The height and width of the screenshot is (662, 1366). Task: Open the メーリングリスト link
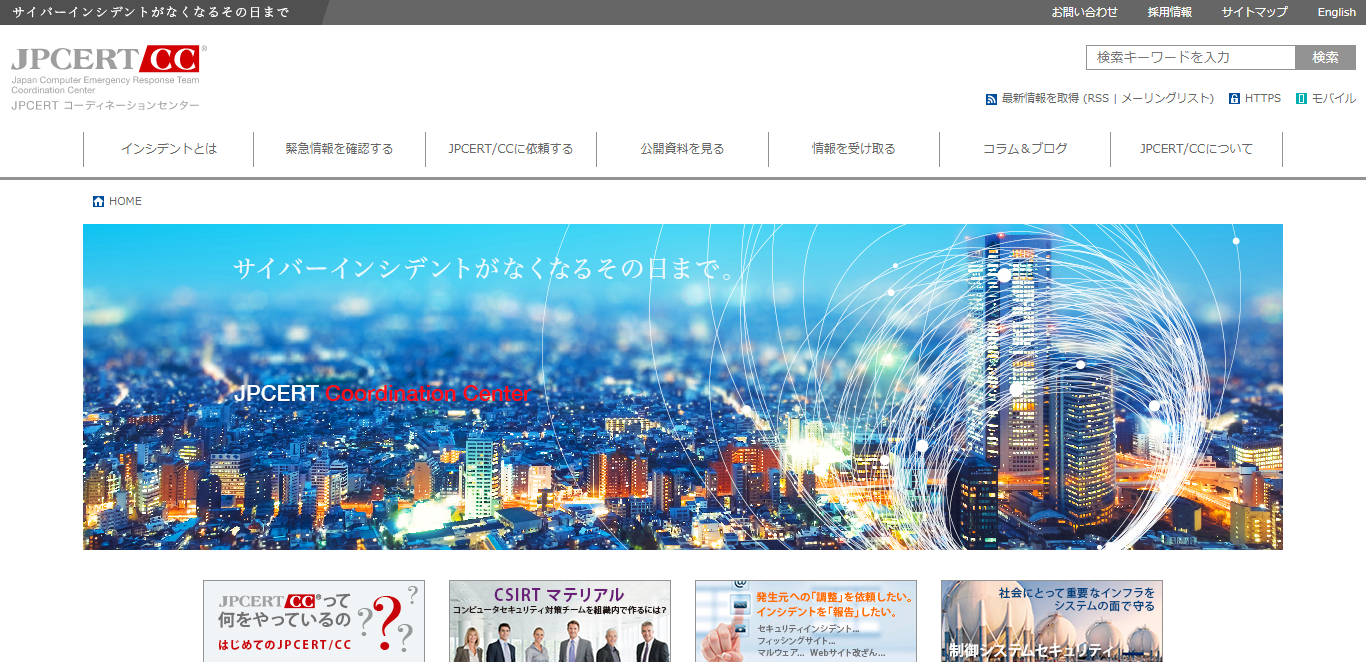[1164, 98]
